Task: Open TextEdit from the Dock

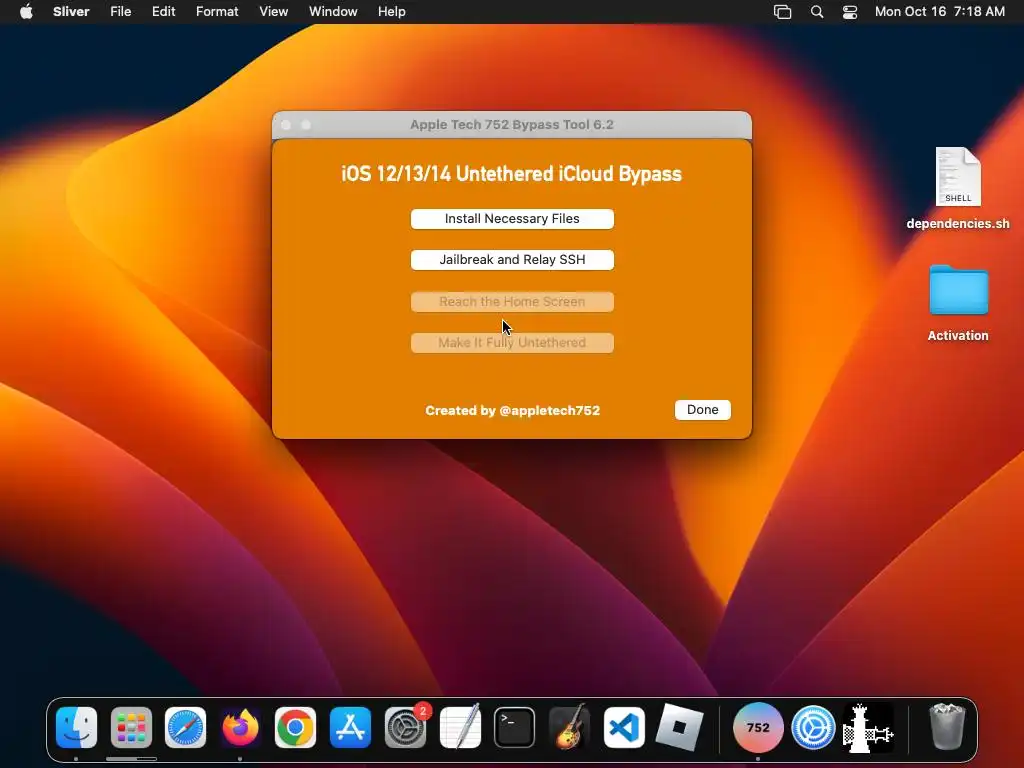Action: click(x=460, y=728)
